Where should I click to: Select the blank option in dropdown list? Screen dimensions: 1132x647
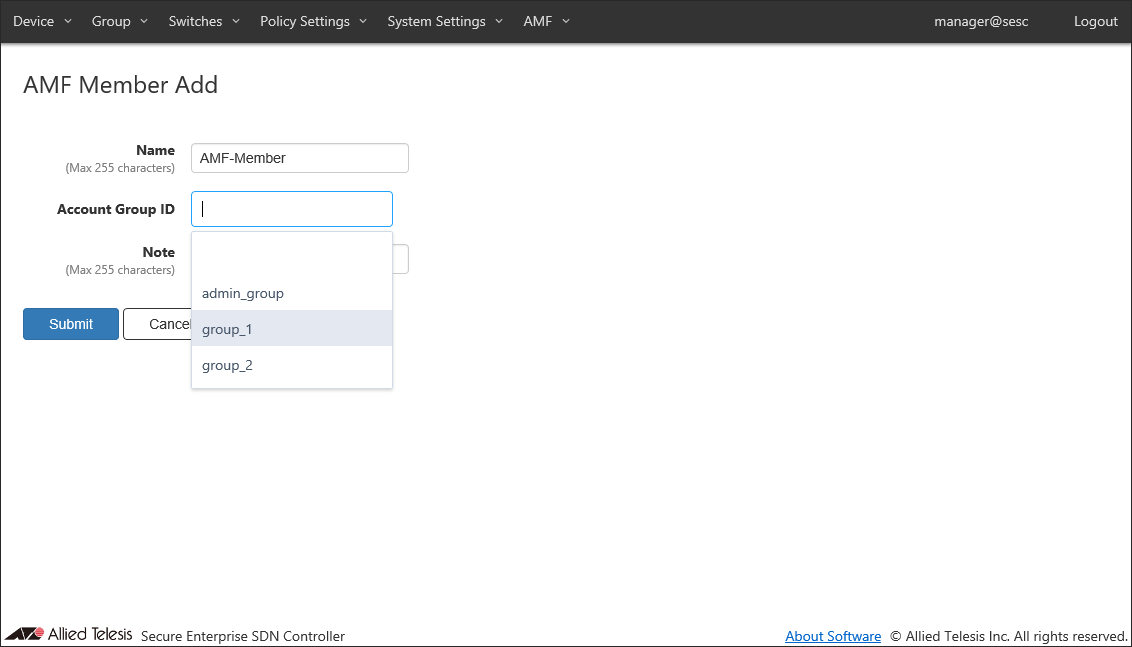click(291, 258)
